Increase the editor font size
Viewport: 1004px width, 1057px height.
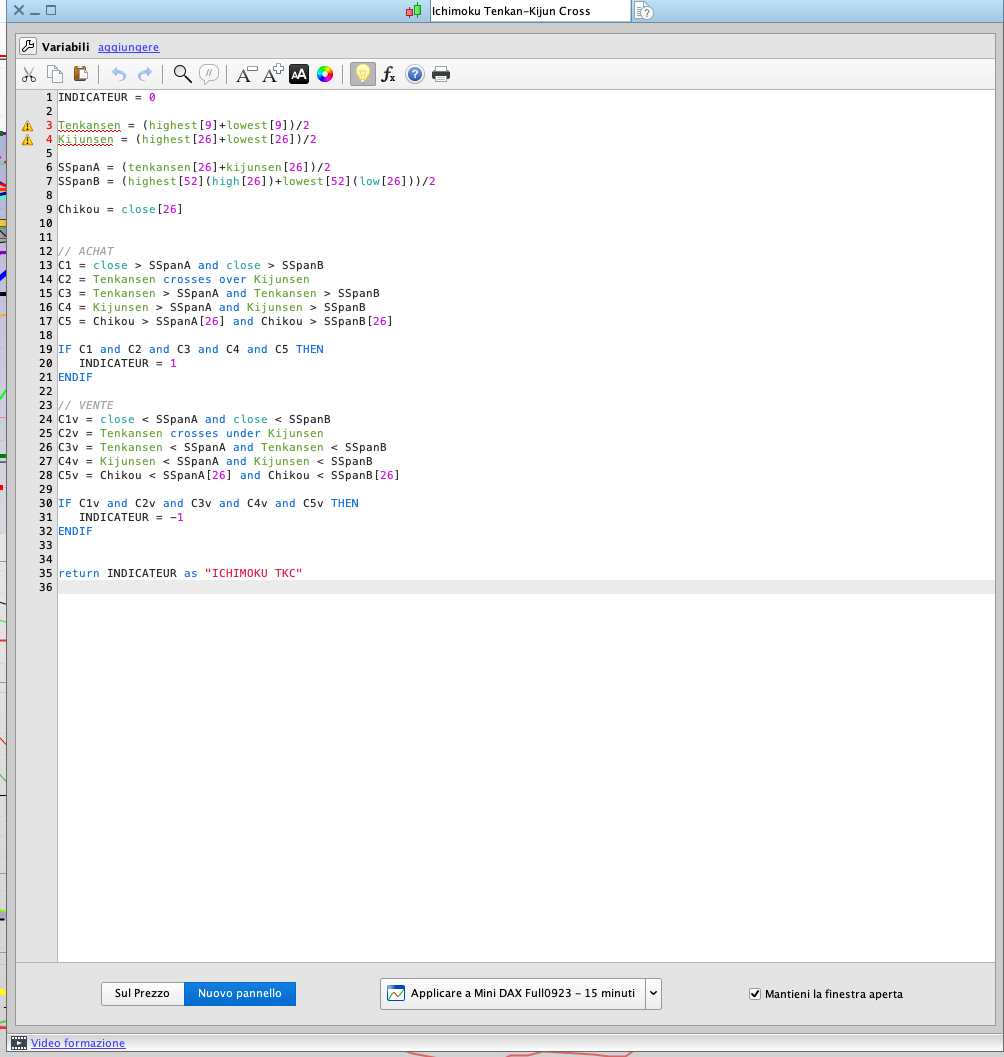point(272,74)
